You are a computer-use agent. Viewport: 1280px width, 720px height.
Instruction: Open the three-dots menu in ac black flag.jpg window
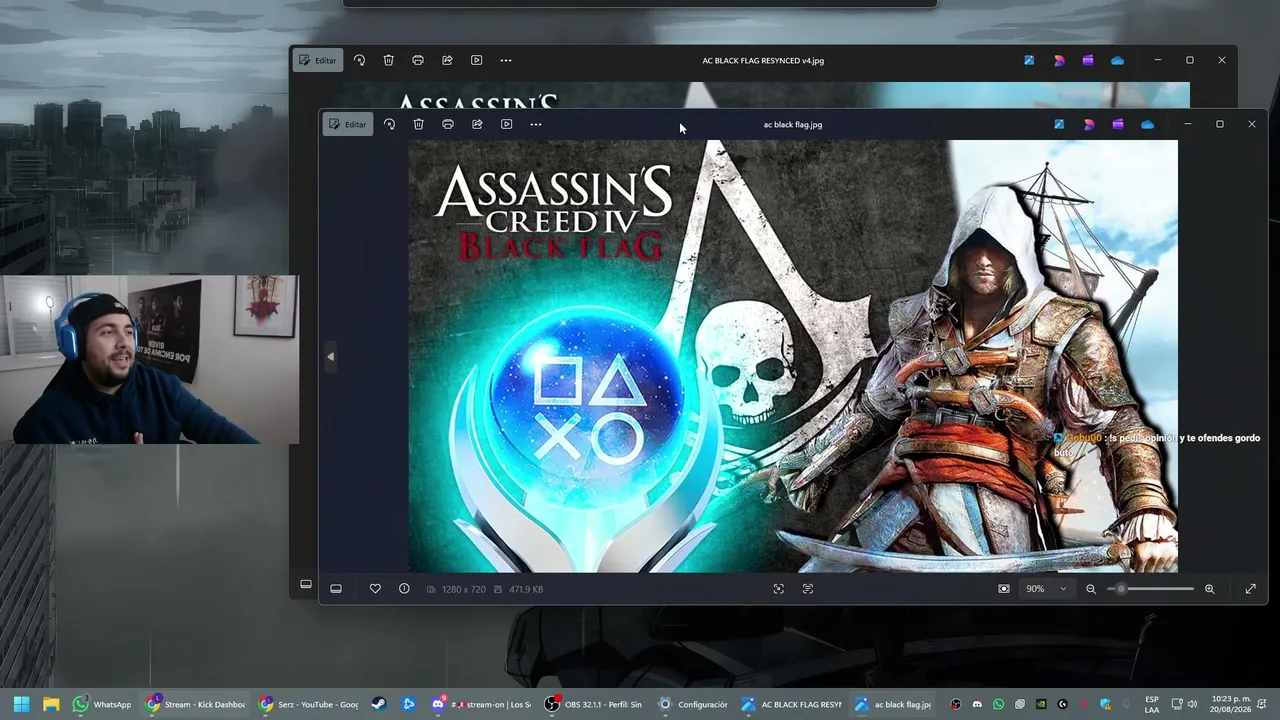[536, 124]
